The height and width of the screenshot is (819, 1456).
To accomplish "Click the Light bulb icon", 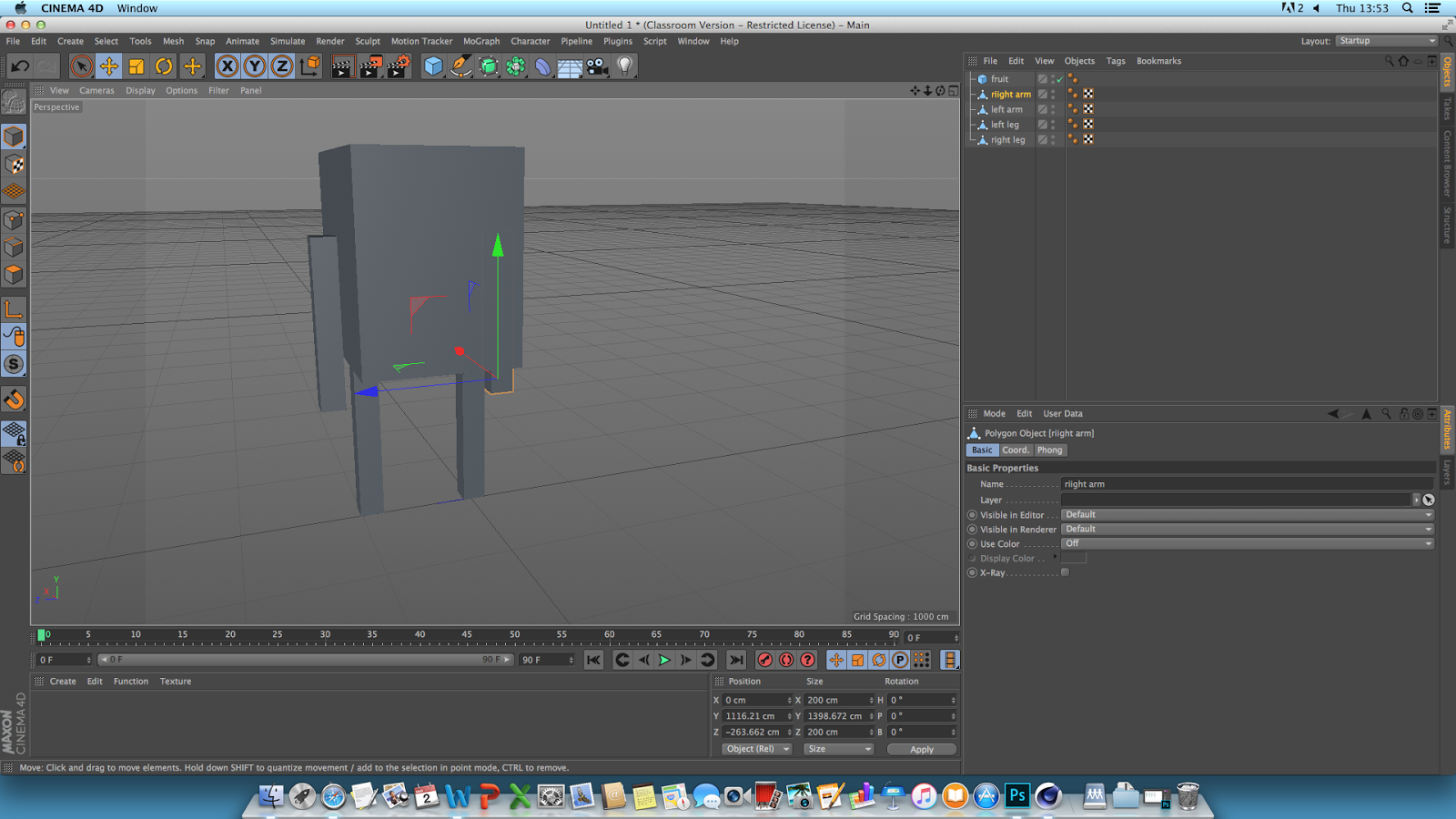I will pyautogui.click(x=624, y=66).
